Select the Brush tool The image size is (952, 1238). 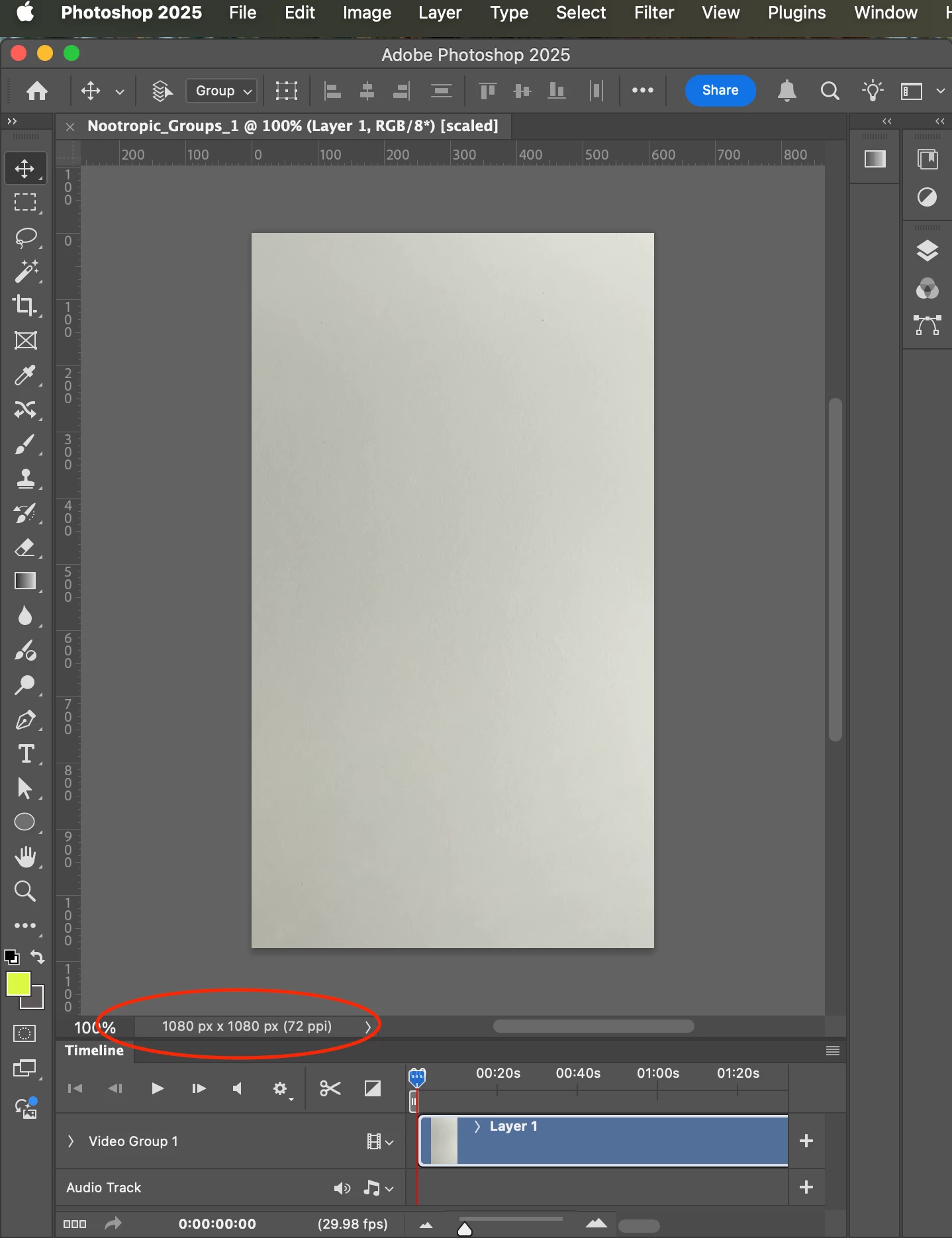point(25,444)
